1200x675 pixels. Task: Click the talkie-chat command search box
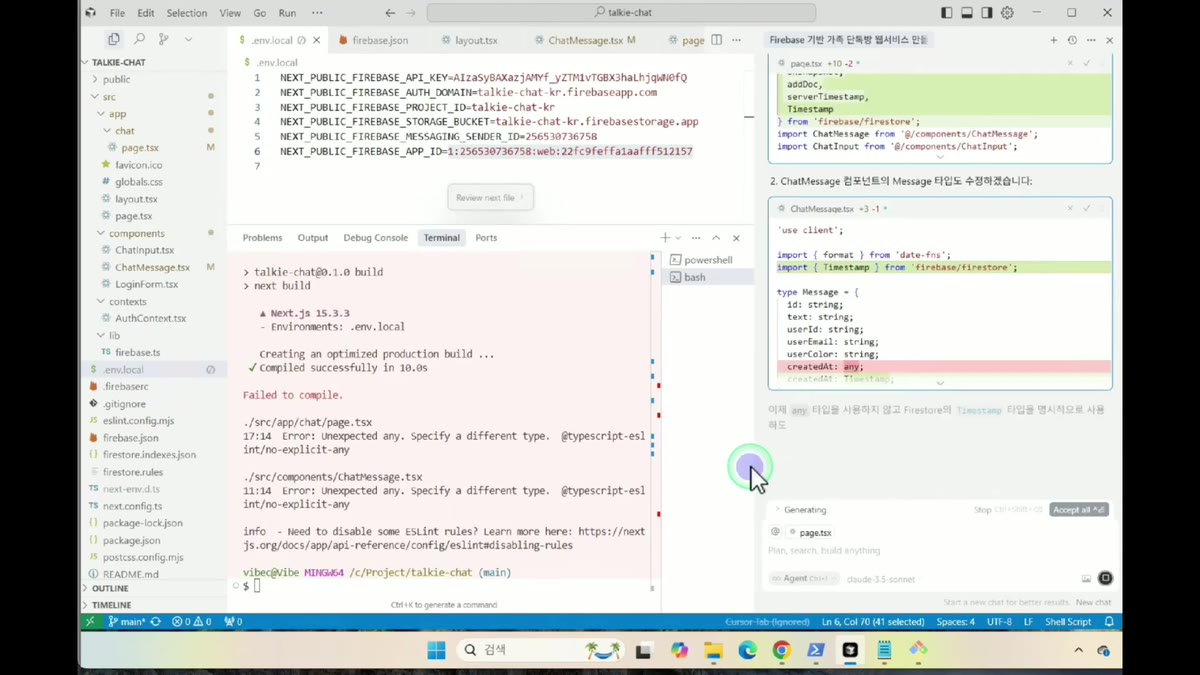(621, 13)
